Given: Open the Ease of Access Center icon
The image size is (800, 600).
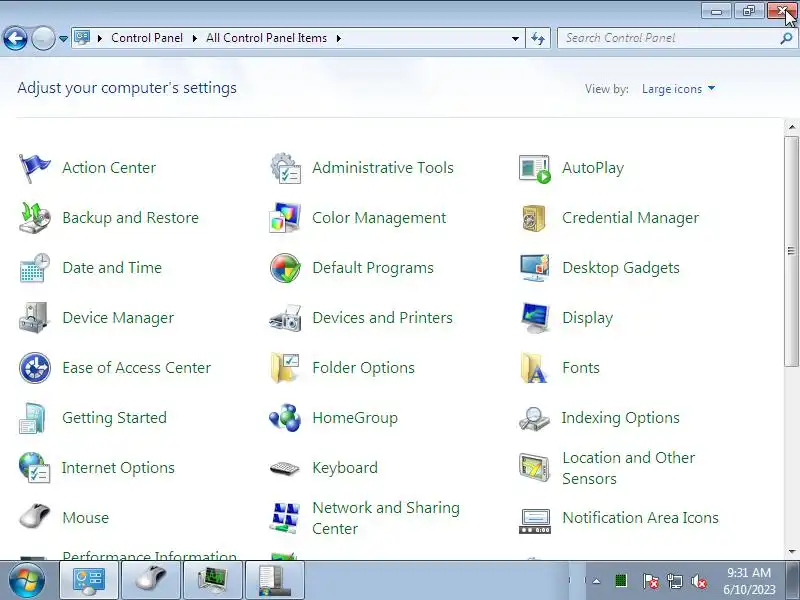Looking at the screenshot, I should tap(35, 368).
